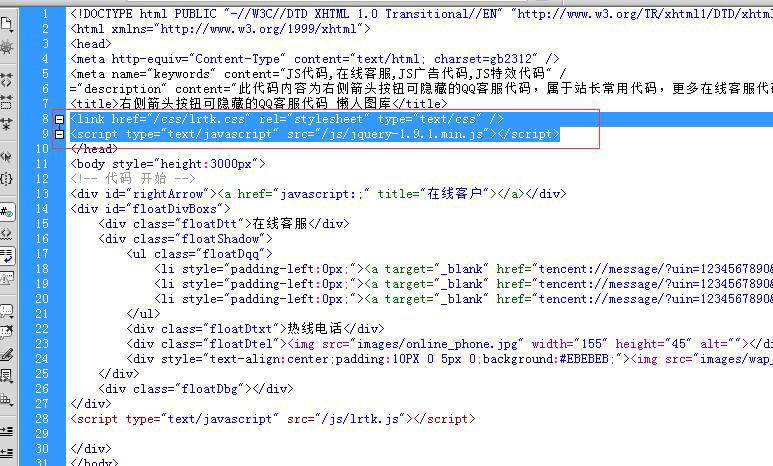Toggle the line numbers button in toolbar
Viewport: 773px width, 466px height.
coord(7,212)
